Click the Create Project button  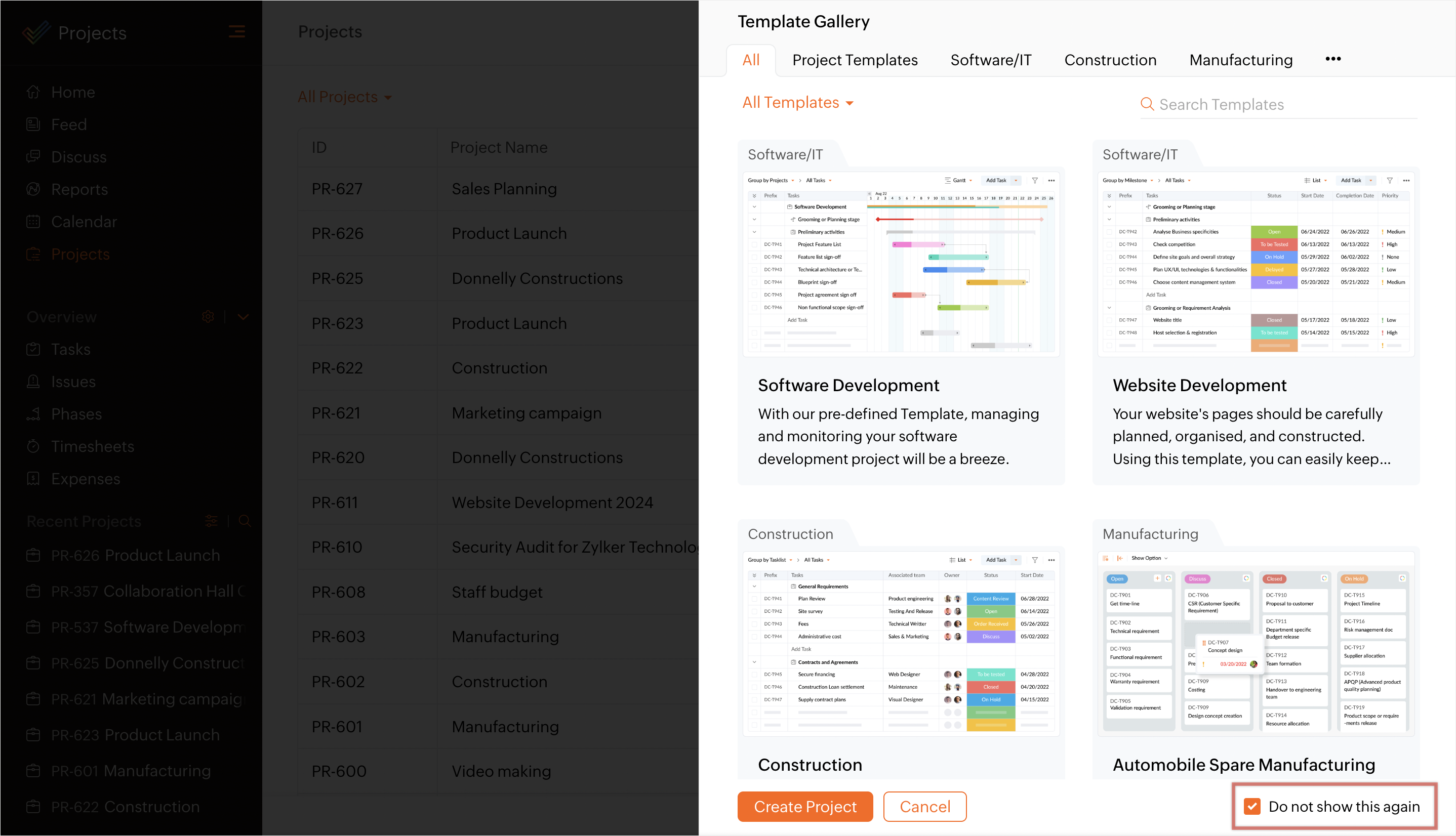click(804, 806)
